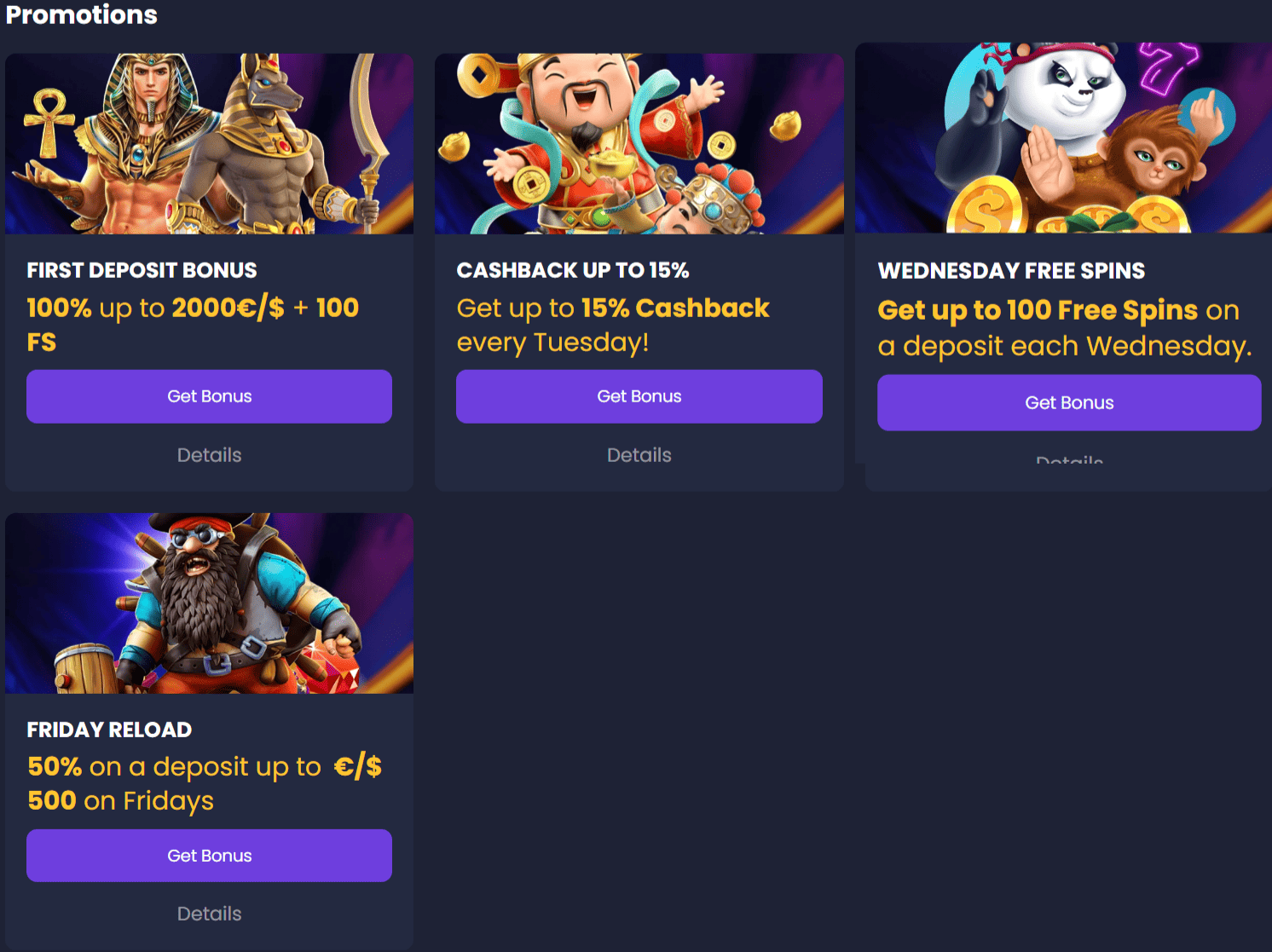Image resolution: width=1272 pixels, height=952 pixels.
Task: Click the panda and monkey banner image
Action: 1063,138
